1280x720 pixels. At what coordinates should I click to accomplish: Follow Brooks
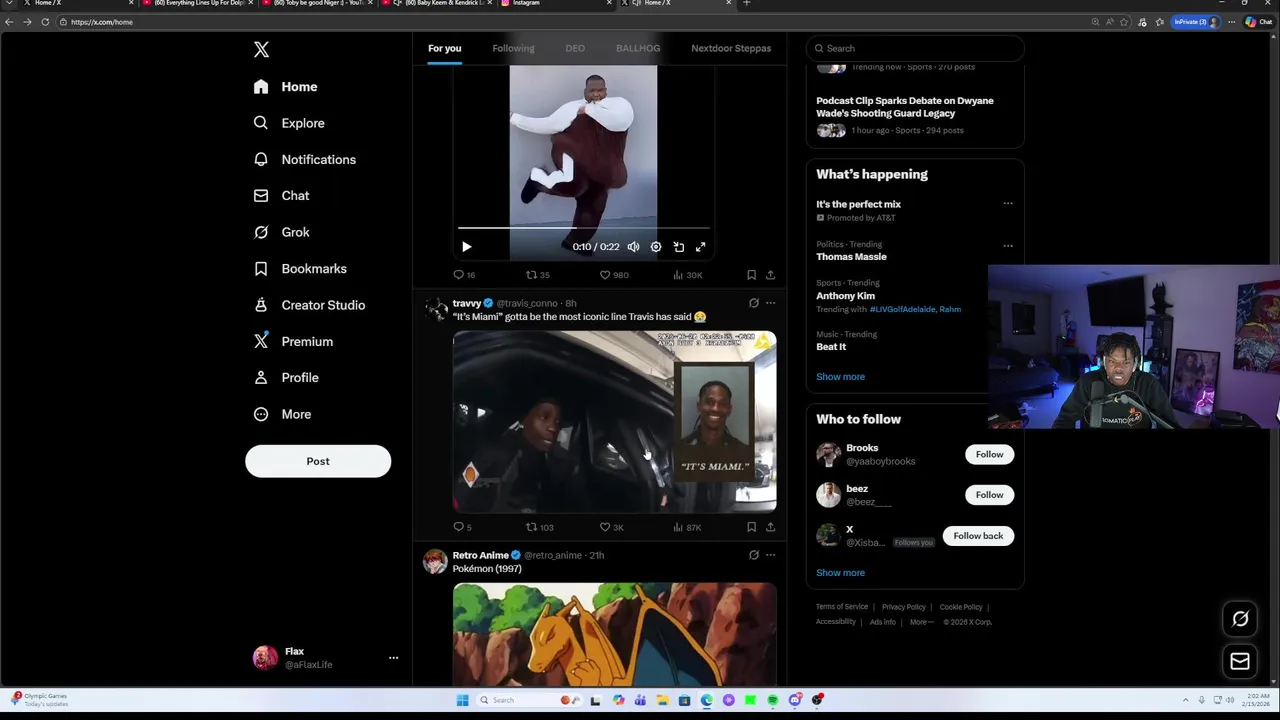coord(989,455)
